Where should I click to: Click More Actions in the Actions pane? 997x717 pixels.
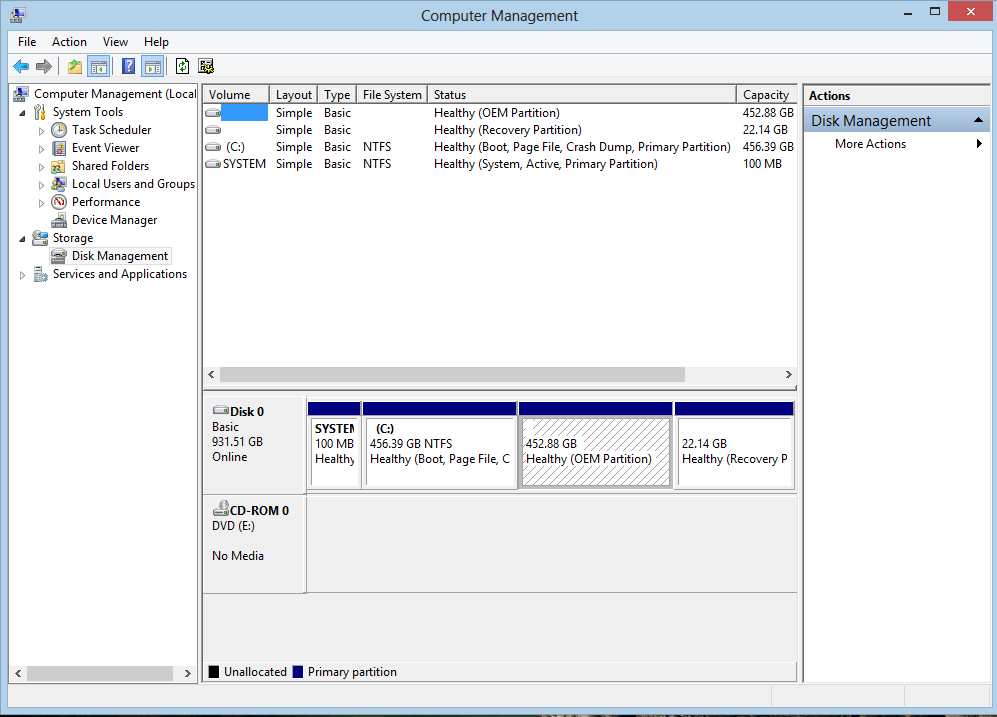870,144
